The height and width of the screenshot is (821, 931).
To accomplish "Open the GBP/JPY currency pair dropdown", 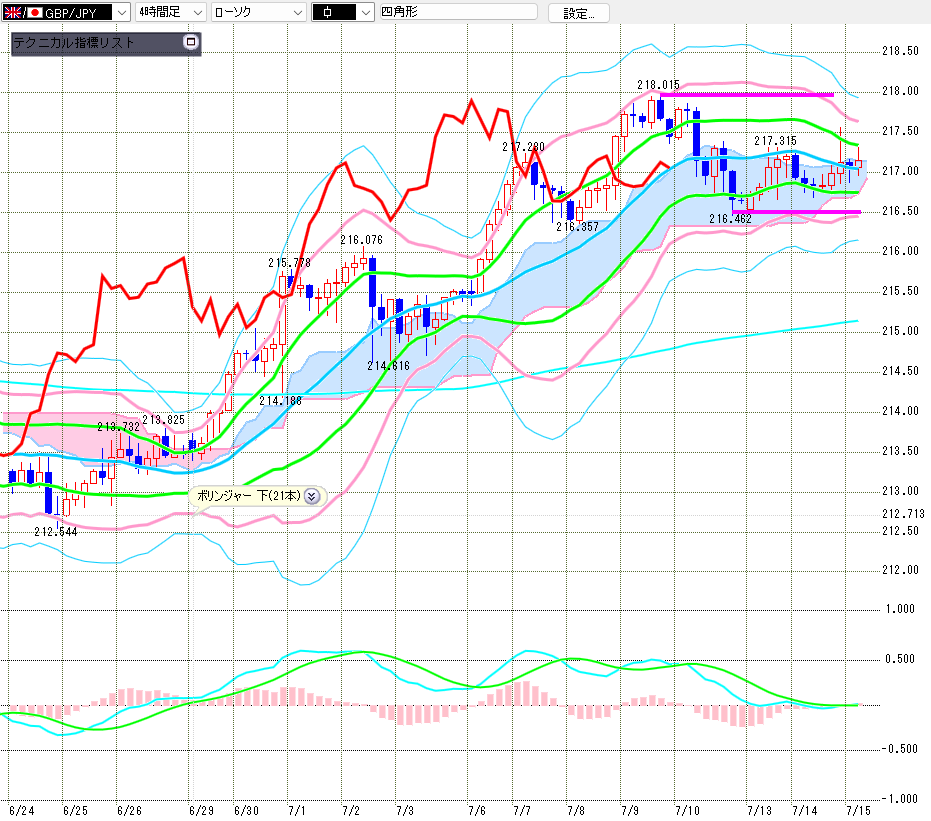I will [122, 12].
